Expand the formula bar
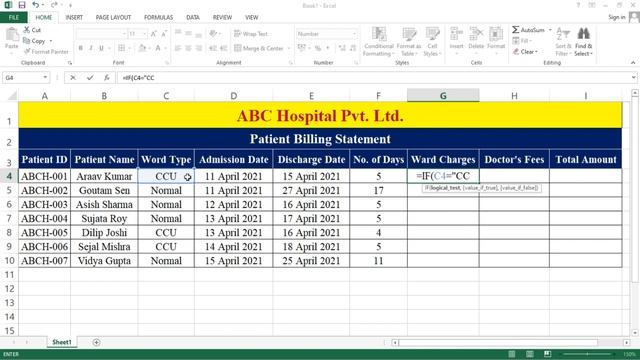 633,78
